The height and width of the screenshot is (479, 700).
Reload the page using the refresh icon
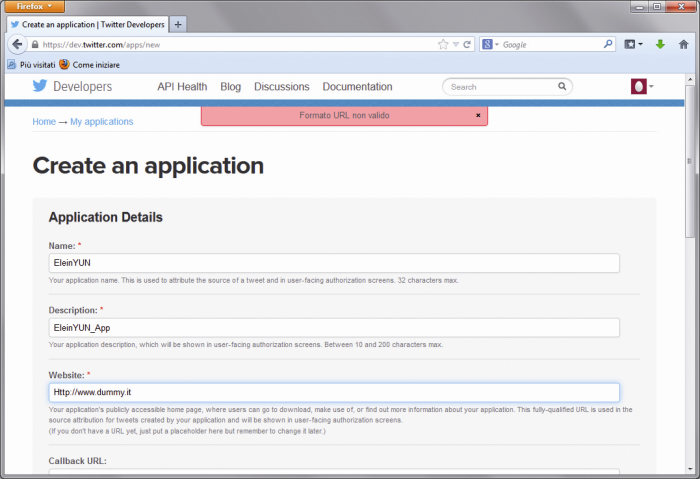pos(468,44)
